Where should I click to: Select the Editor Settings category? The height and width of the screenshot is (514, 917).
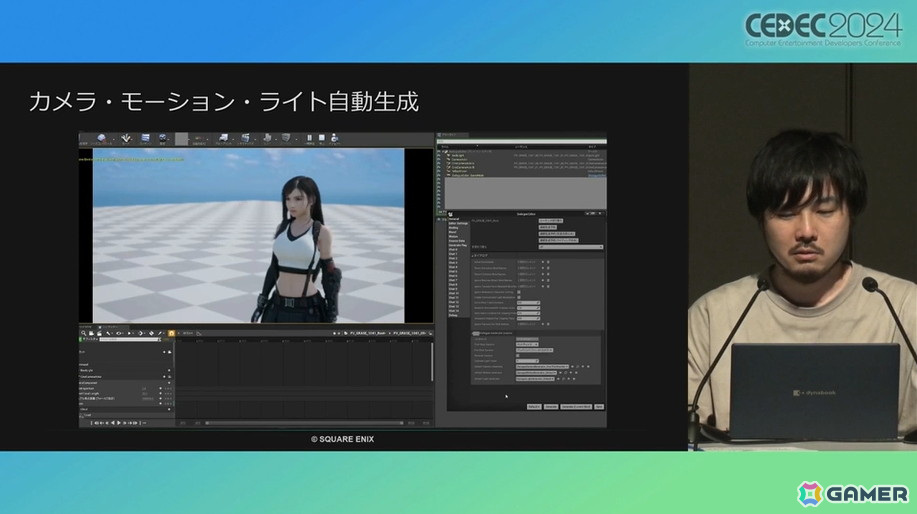(458, 223)
